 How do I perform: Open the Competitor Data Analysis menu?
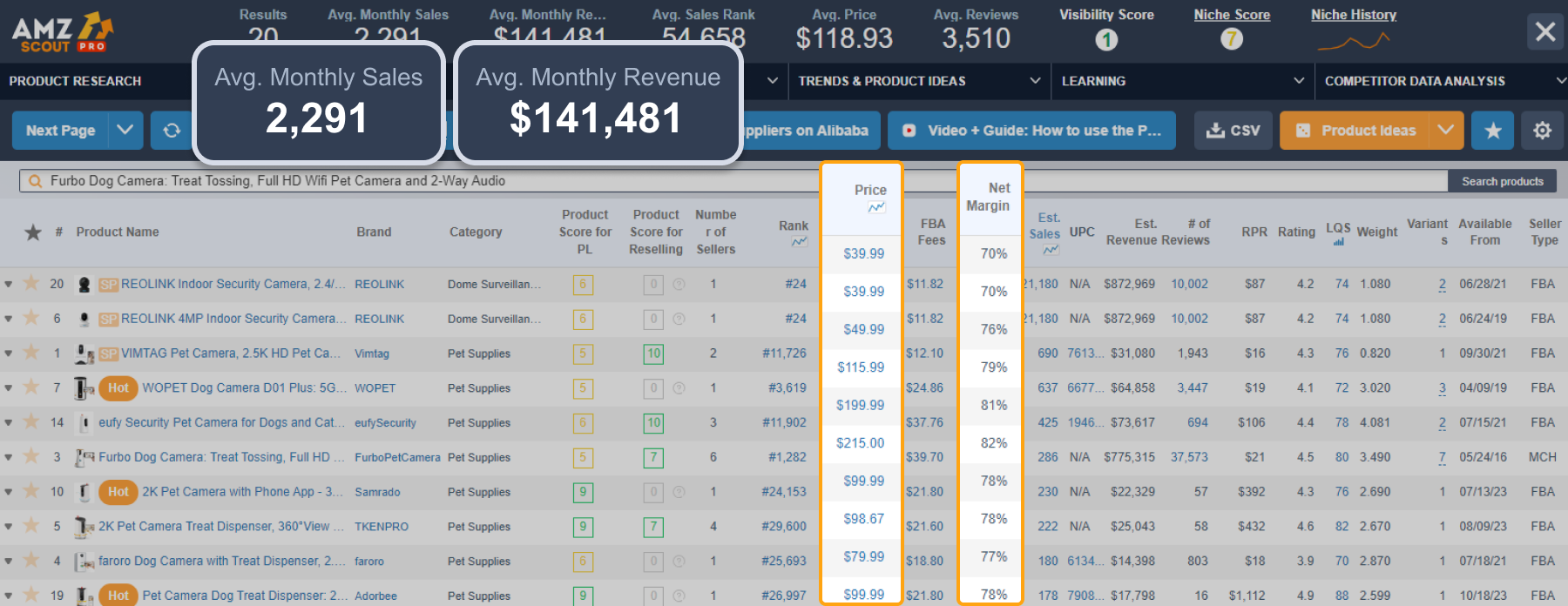pos(1415,81)
